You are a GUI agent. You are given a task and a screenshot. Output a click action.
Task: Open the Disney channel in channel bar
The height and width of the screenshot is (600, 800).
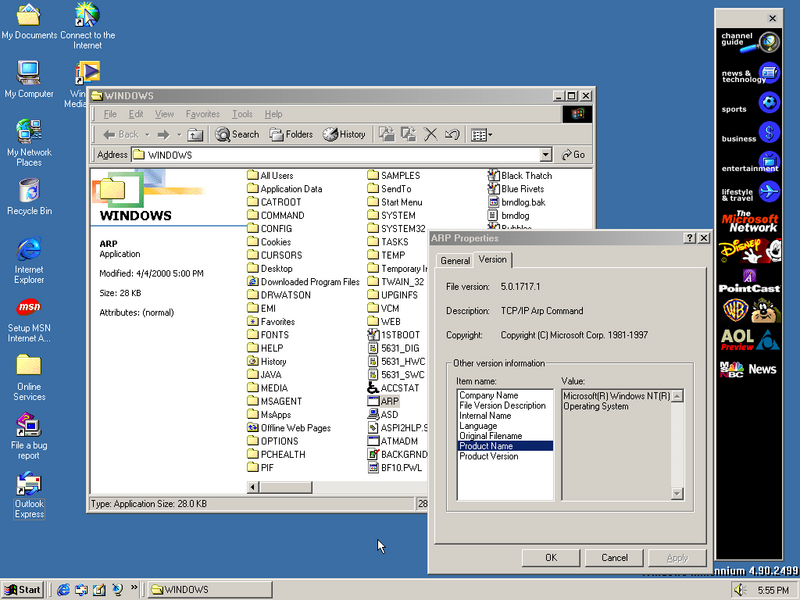751,252
